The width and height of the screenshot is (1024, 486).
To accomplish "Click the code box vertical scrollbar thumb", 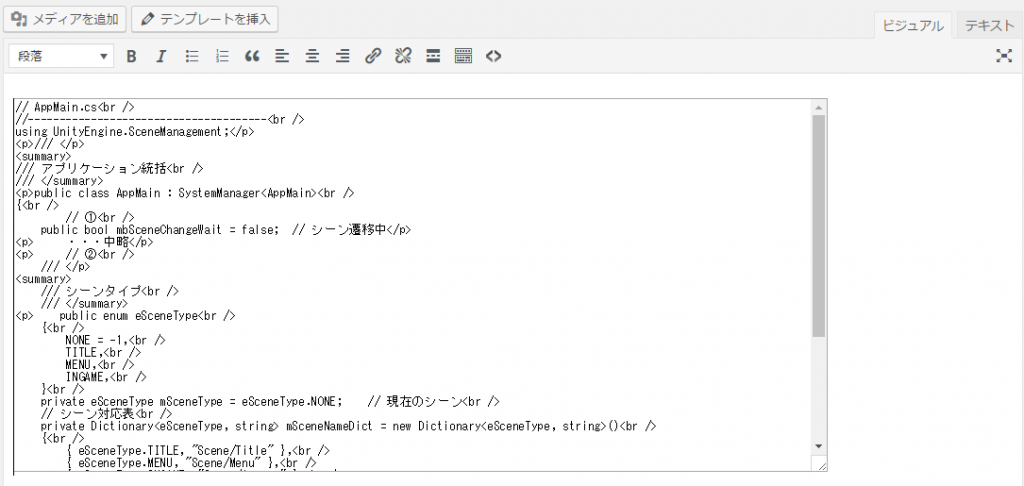I will tap(819, 226).
